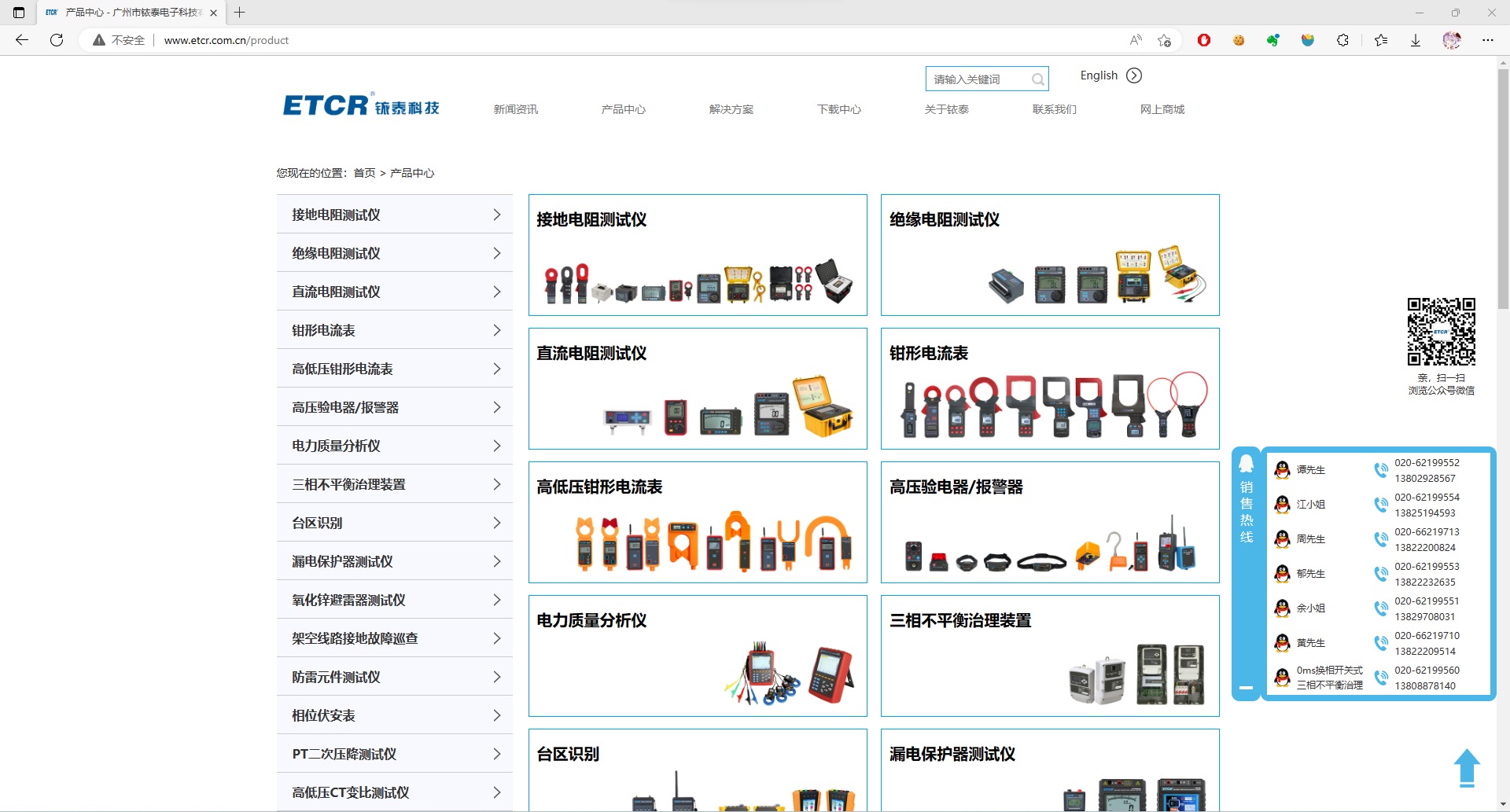Expand 直流电阻测试仪 sidebar chevron
The height and width of the screenshot is (812, 1510).
[x=496, y=292]
